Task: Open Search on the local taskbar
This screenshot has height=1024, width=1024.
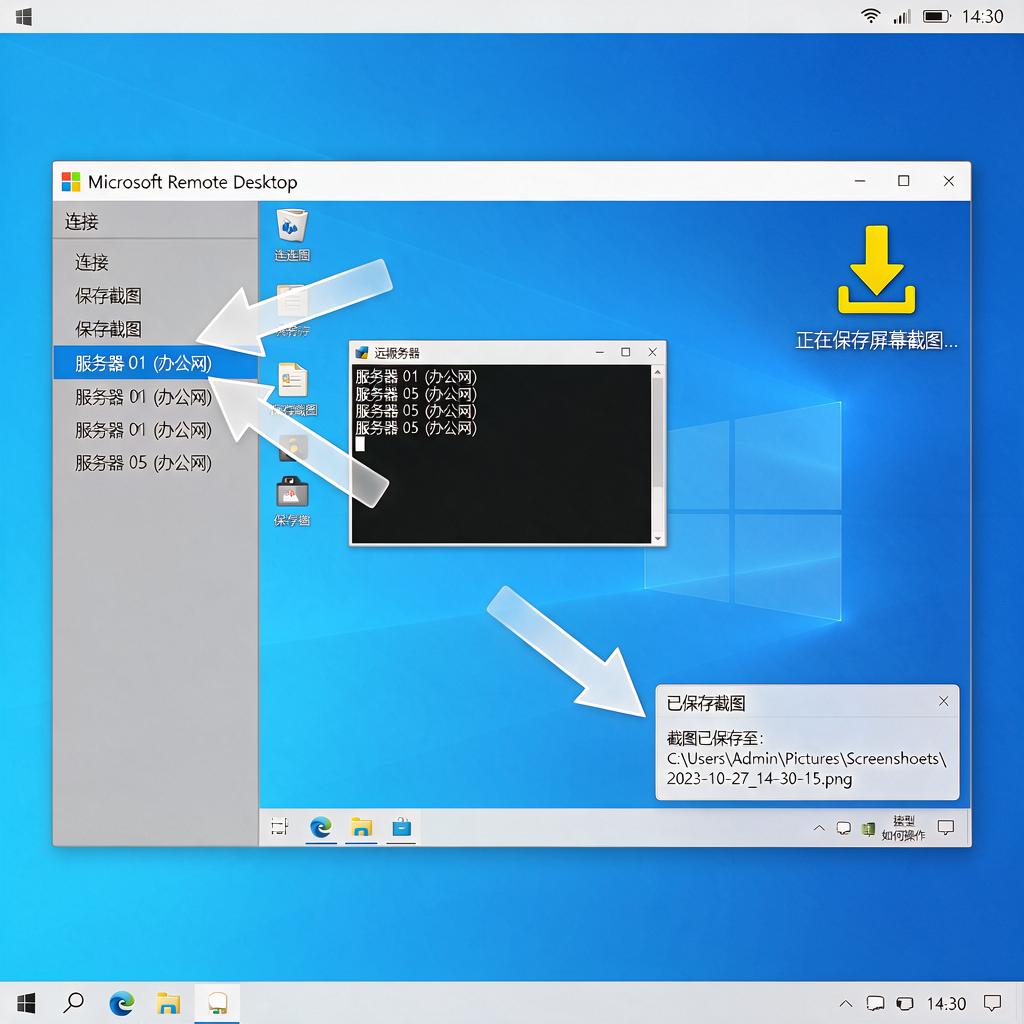Action: (x=73, y=1002)
